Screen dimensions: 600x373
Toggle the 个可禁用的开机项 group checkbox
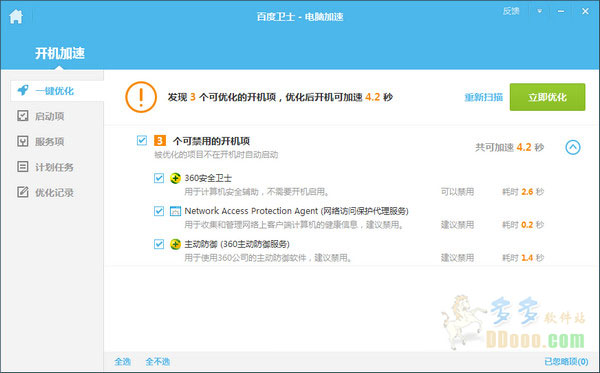pyautogui.click(x=142, y=140)
